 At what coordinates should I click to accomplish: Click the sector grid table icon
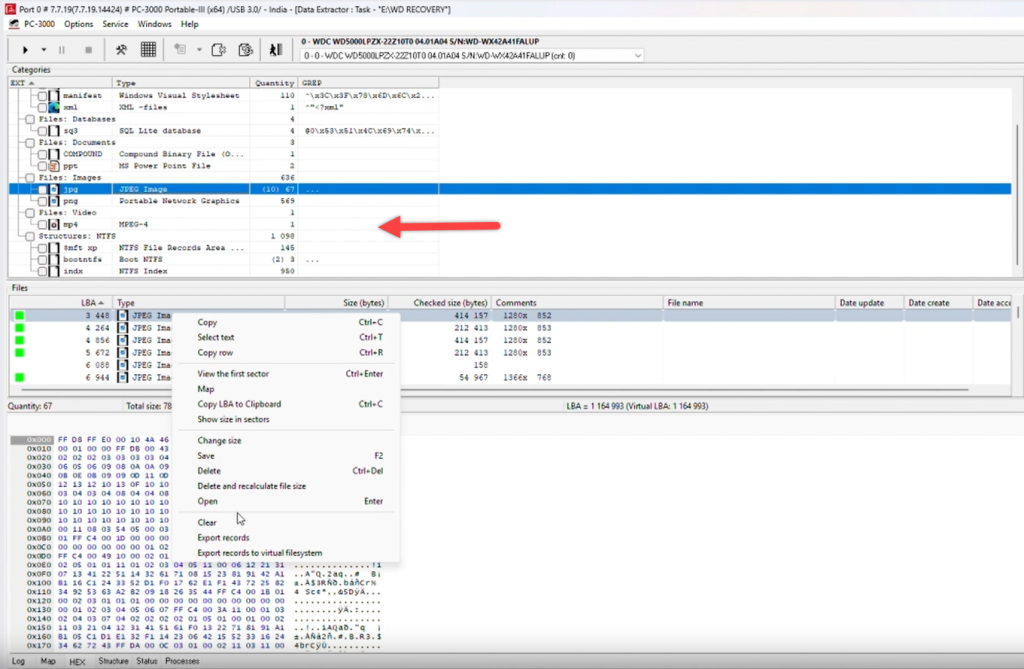(148, 49)
